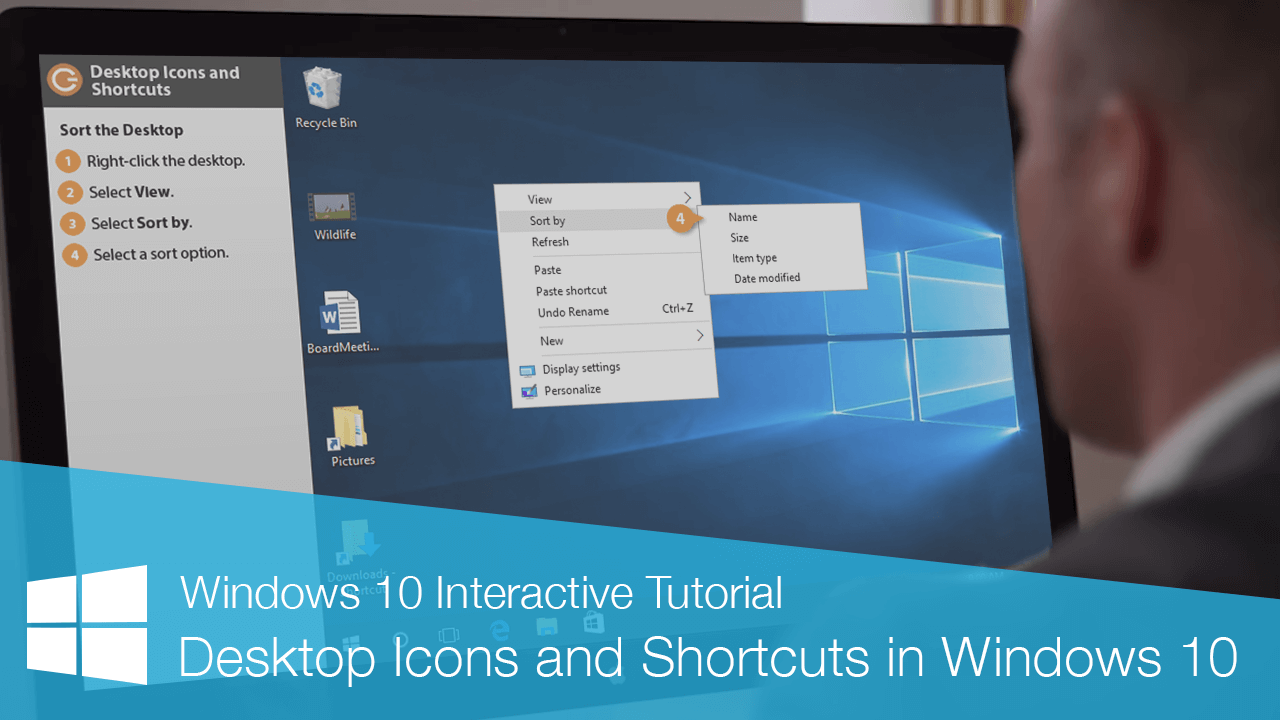The image size is (1280, 720).
Task: Open the Sort by submenu
Action: pyautogui.click(x=549, y=220)
